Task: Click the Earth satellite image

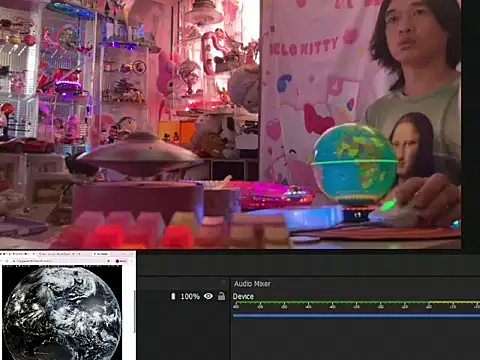Action: [x=62, y=313]
